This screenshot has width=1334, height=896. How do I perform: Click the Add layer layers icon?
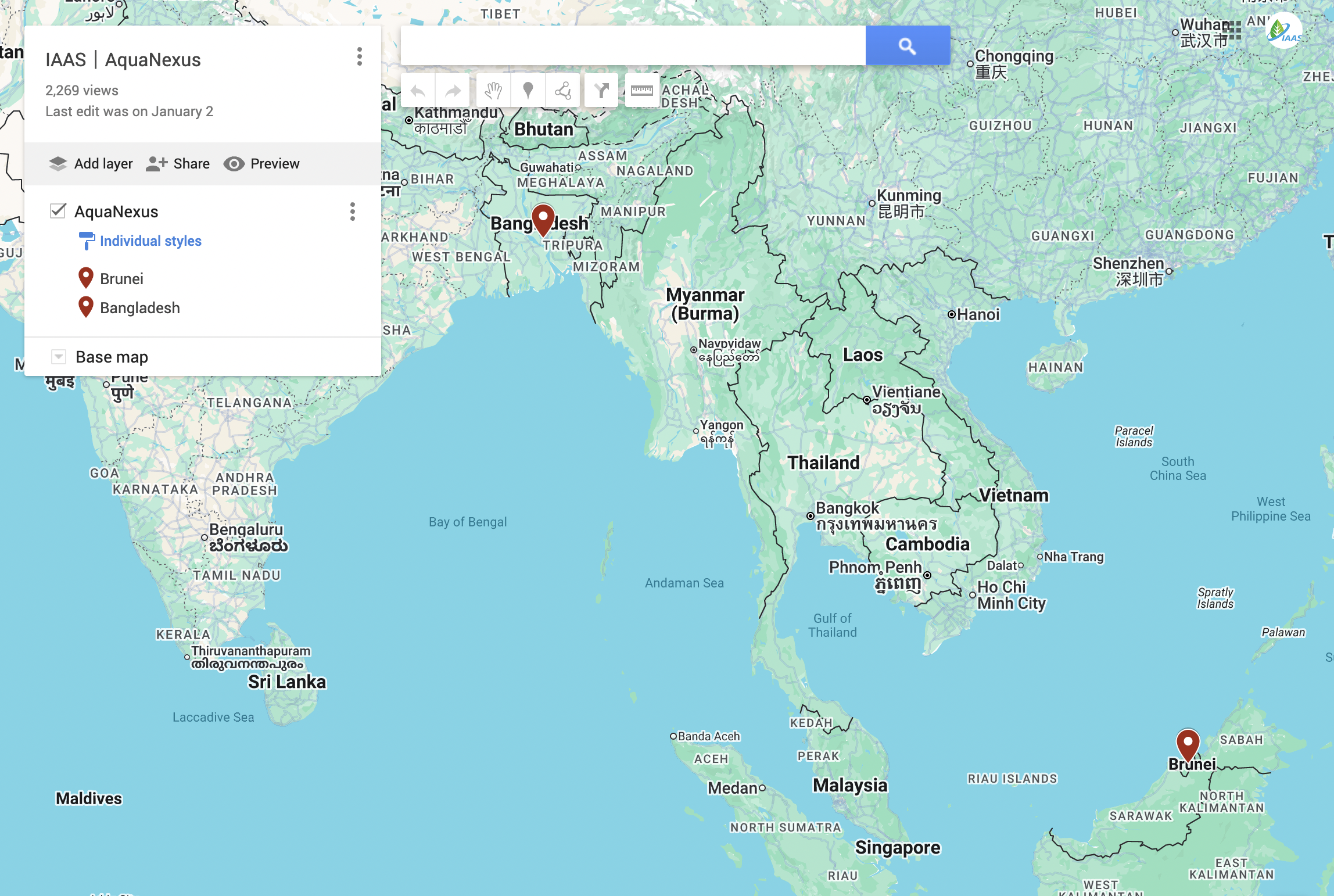(x=58, y=163)
